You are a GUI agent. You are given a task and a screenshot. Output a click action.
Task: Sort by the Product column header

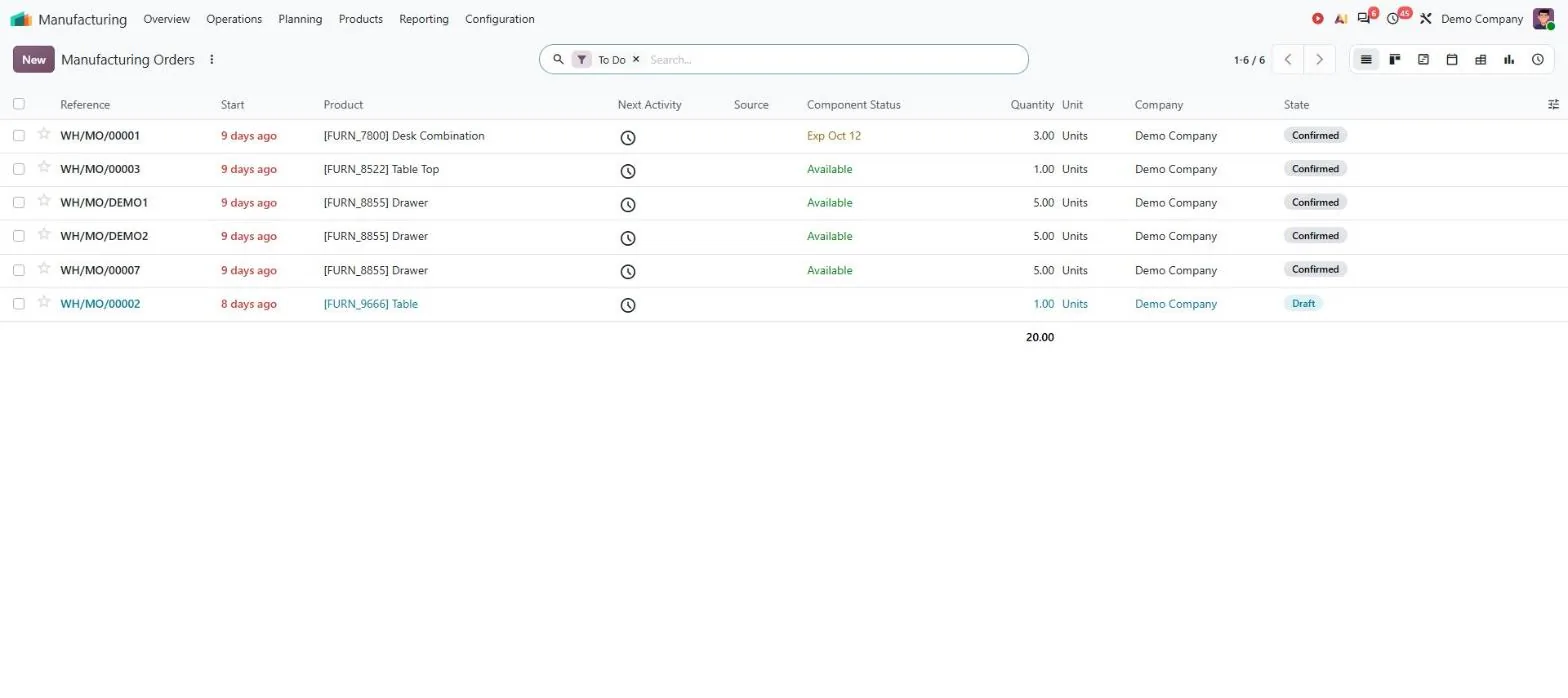(344, 104)
